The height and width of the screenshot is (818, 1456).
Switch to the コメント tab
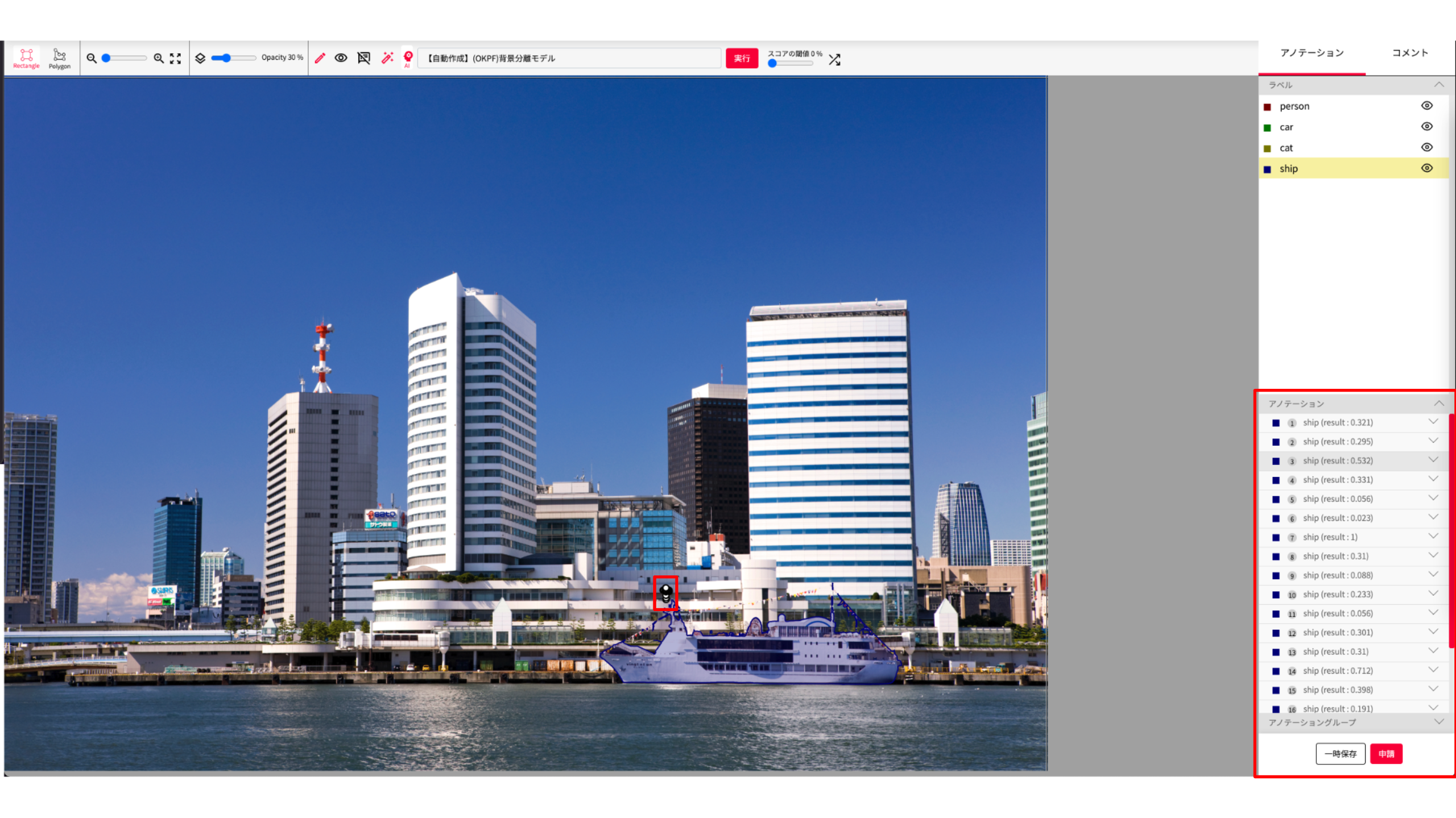(1409, 53)
